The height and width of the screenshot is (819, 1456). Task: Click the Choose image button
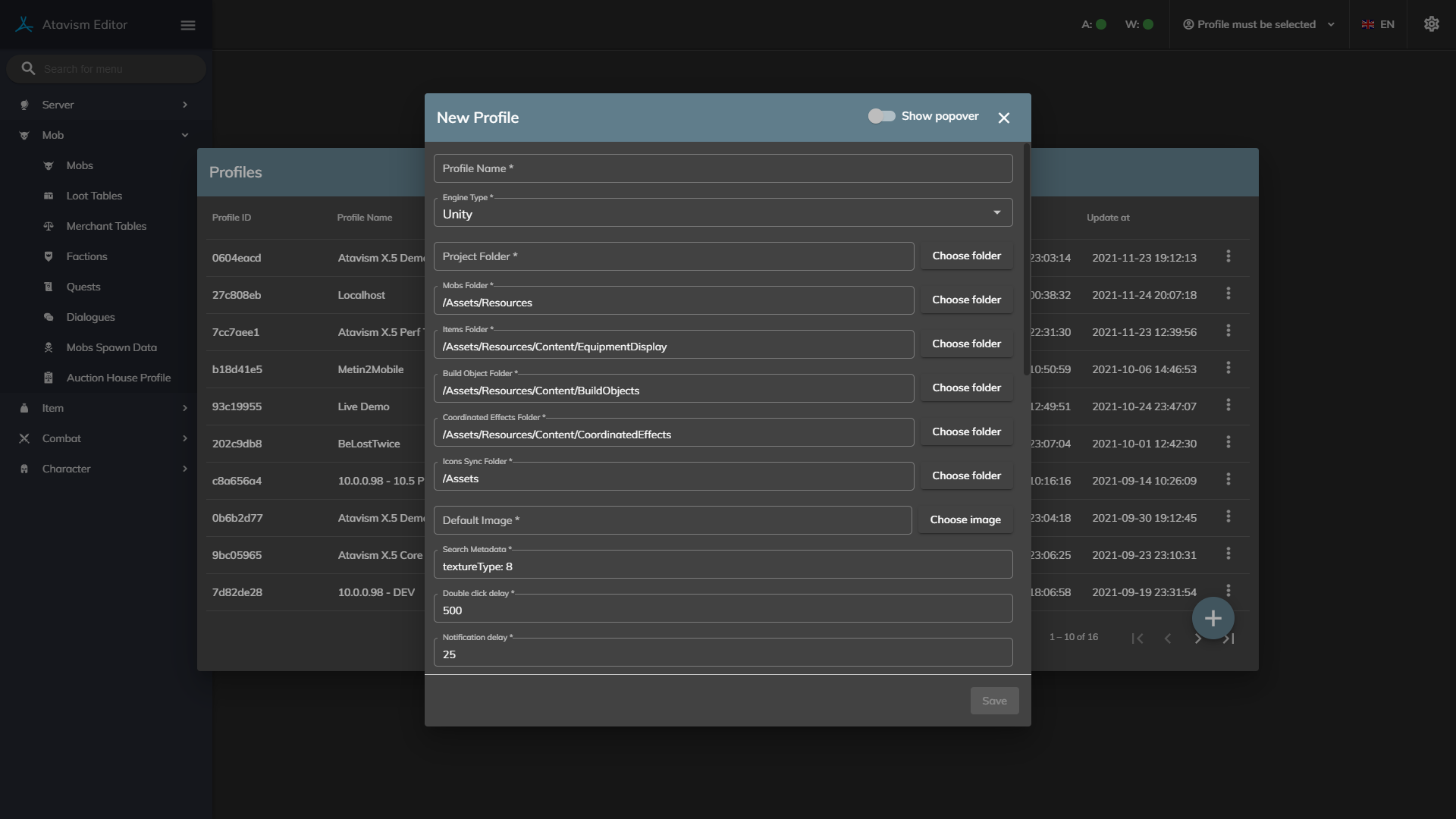tap(965, 520)
